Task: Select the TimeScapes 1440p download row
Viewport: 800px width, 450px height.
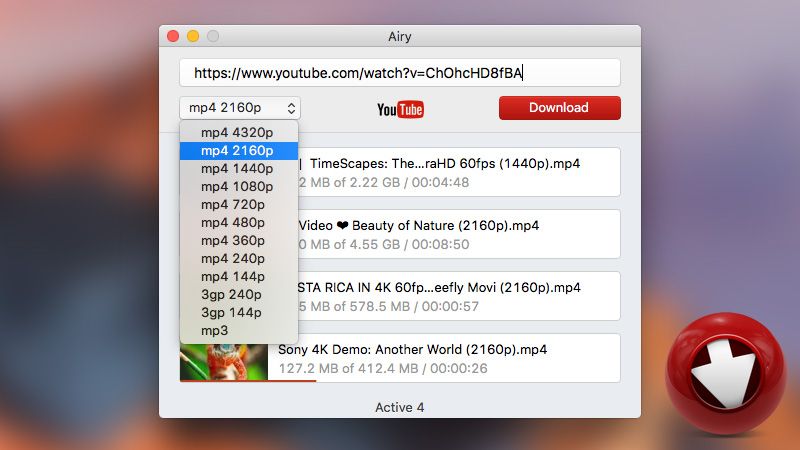Action: click(450, 172)
